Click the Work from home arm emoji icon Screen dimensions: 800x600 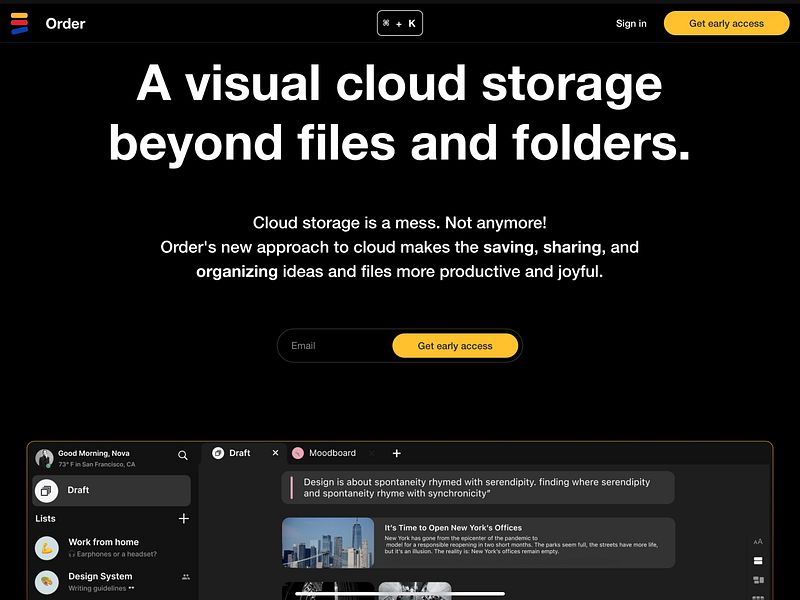tap(47, 548)
